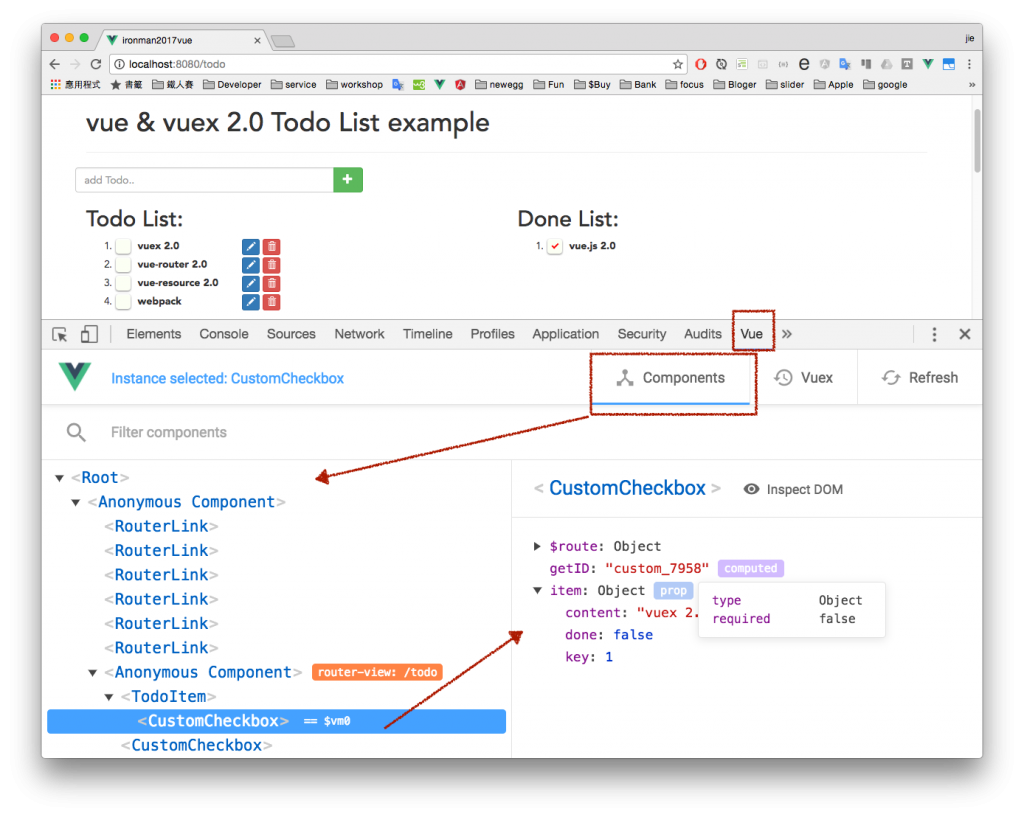1024x817 pixels.
Task: Collapse the first Anonymous Component node
Action: (x=76, y=502)
